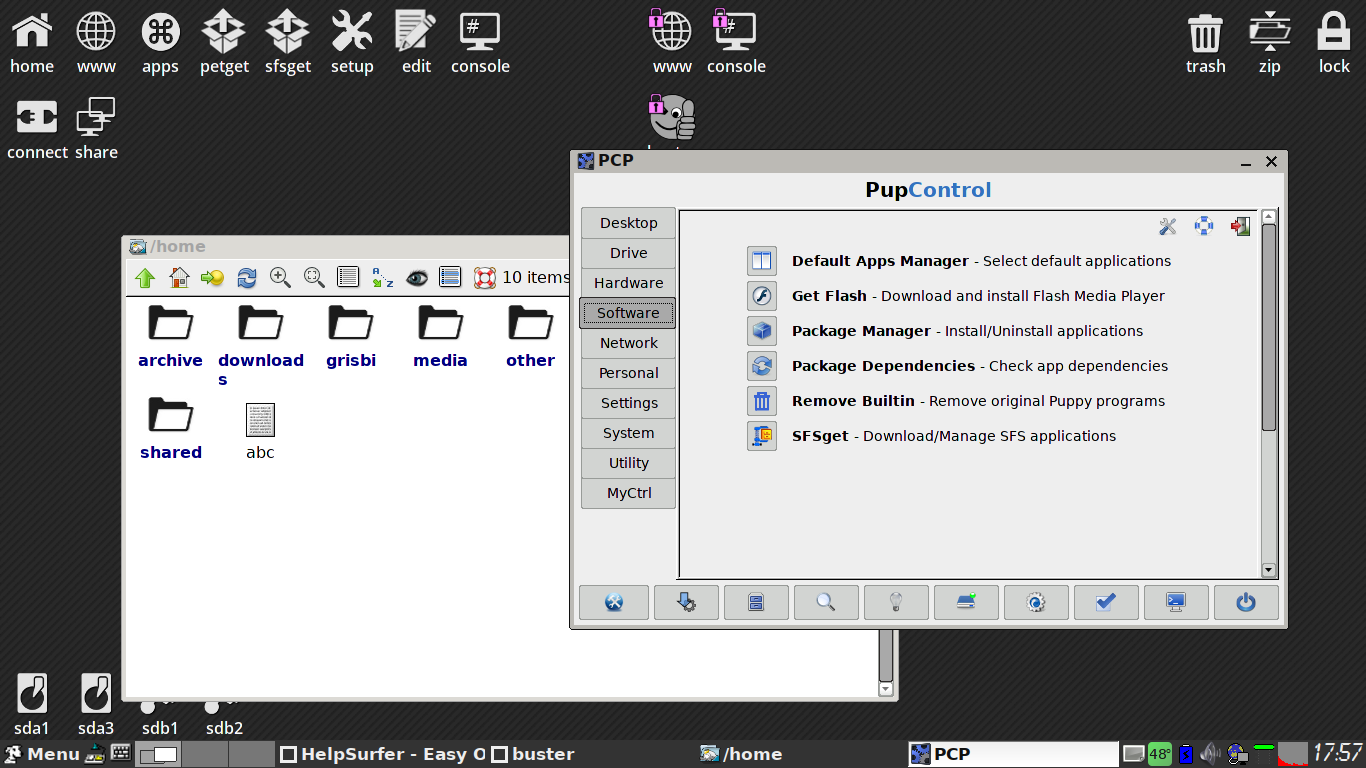The width and height of the screenshot is (1366, 768).
Task: Select the abc file in /home
Action: point(260,431)
